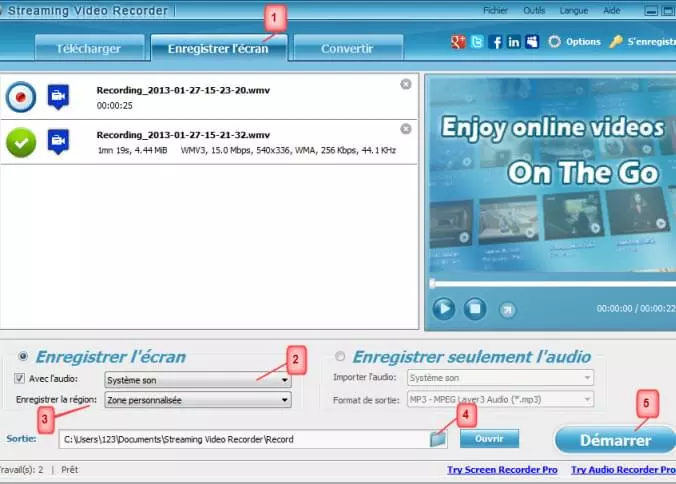Switch to the Convertir tab

point(347,48)
